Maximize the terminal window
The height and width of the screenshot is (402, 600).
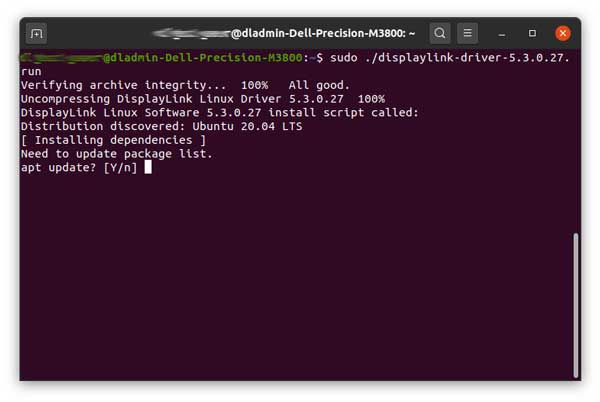[x=532, y=33]
